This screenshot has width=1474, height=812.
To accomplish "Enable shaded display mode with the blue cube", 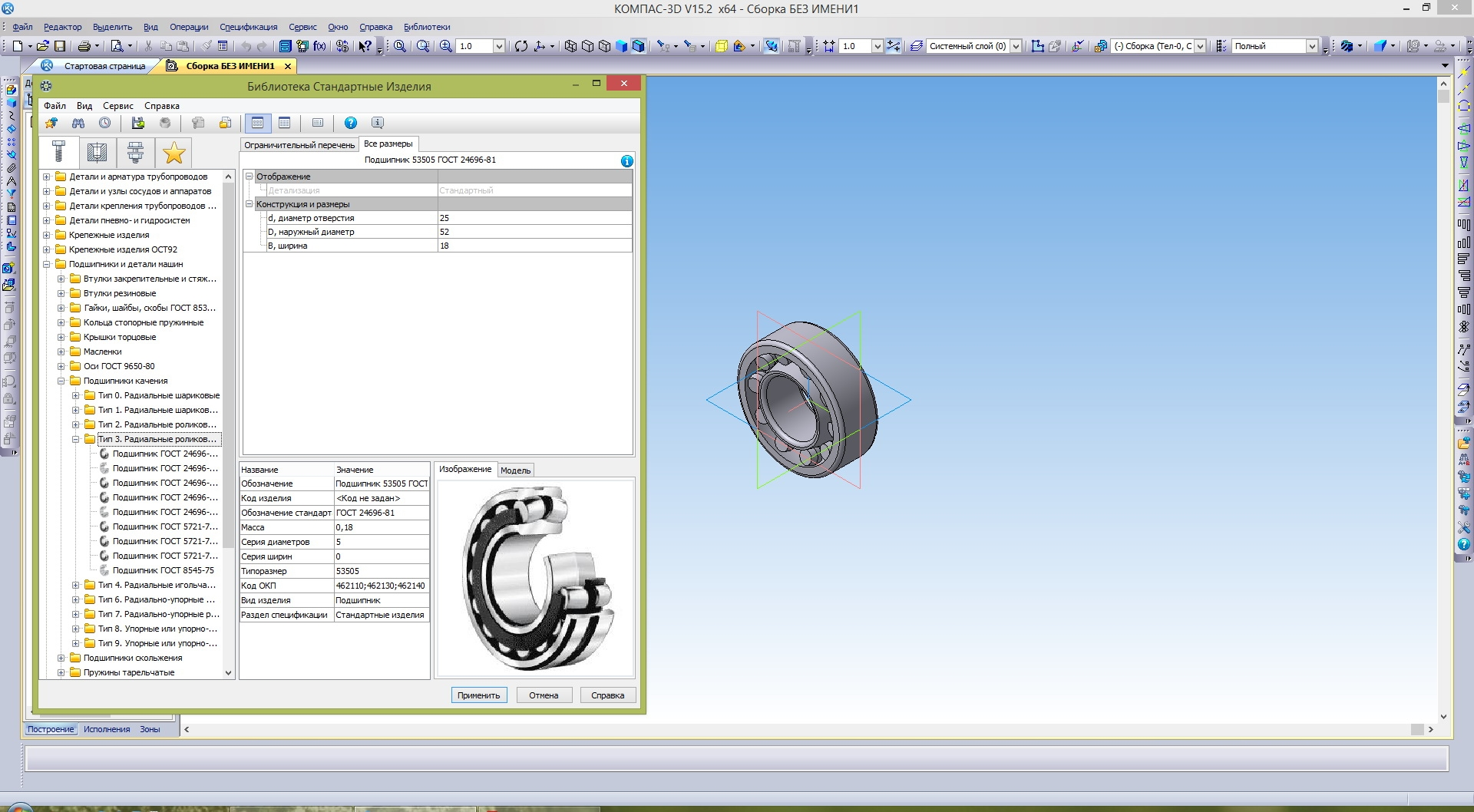I will [622, 46].
